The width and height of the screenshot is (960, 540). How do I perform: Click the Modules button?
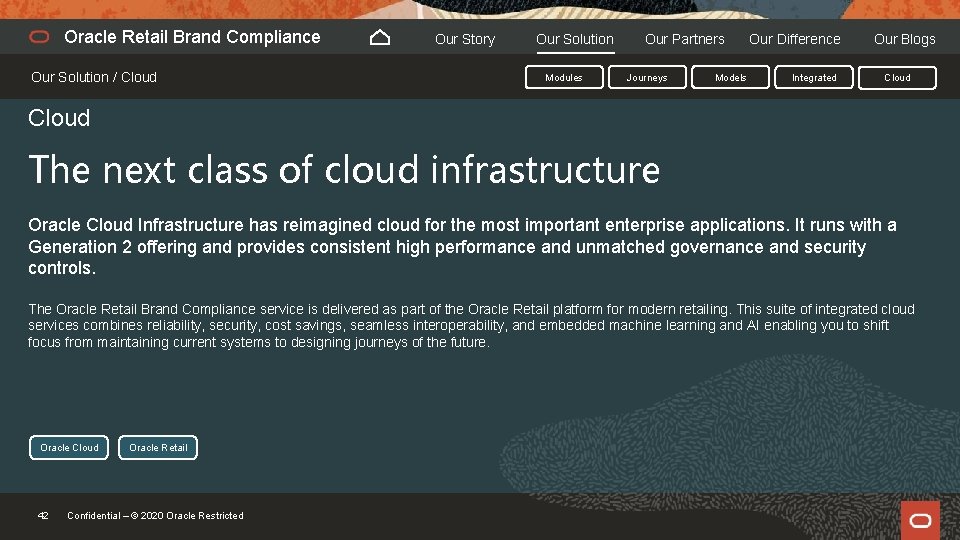564,78
